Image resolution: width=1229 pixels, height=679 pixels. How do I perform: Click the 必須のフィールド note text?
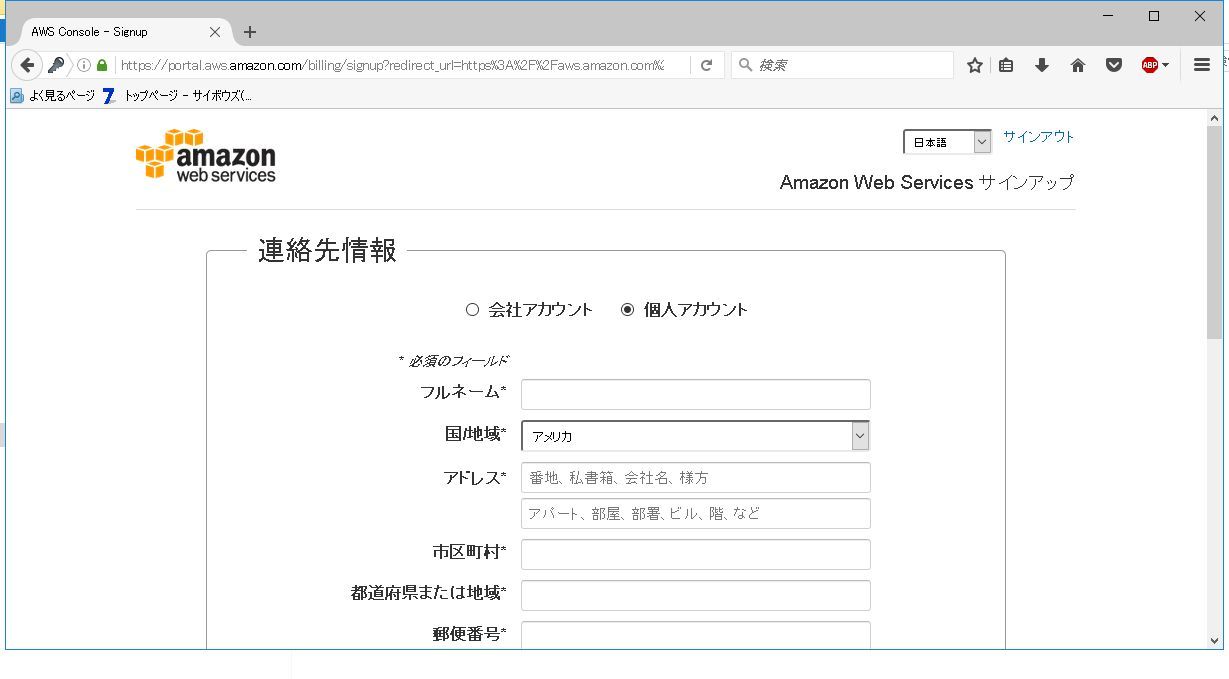pos(453,361)
